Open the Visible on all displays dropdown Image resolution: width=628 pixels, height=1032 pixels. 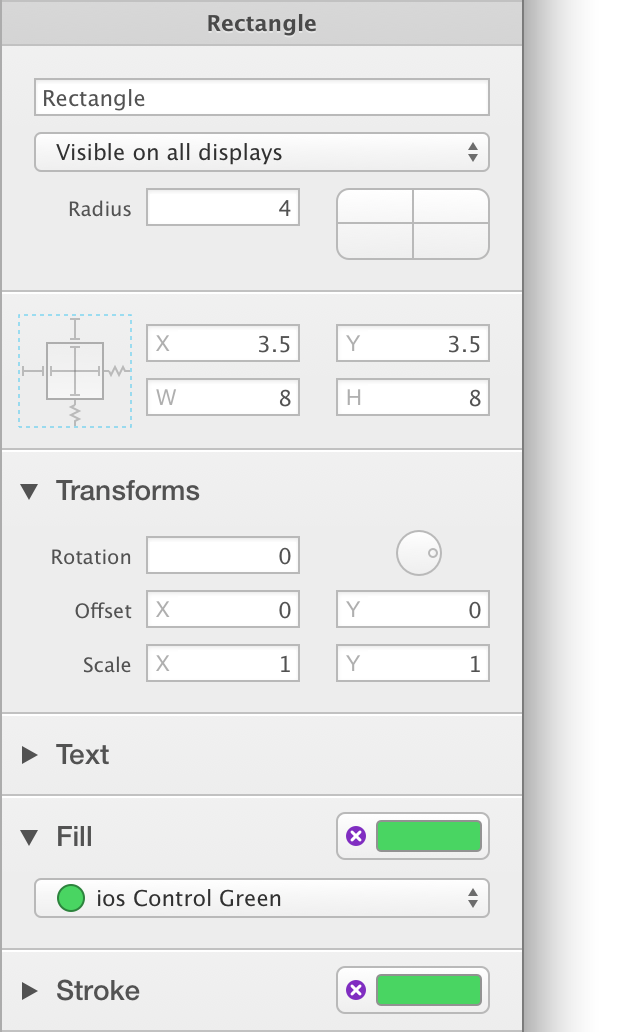pyautogui.click(x=261, y=152)
